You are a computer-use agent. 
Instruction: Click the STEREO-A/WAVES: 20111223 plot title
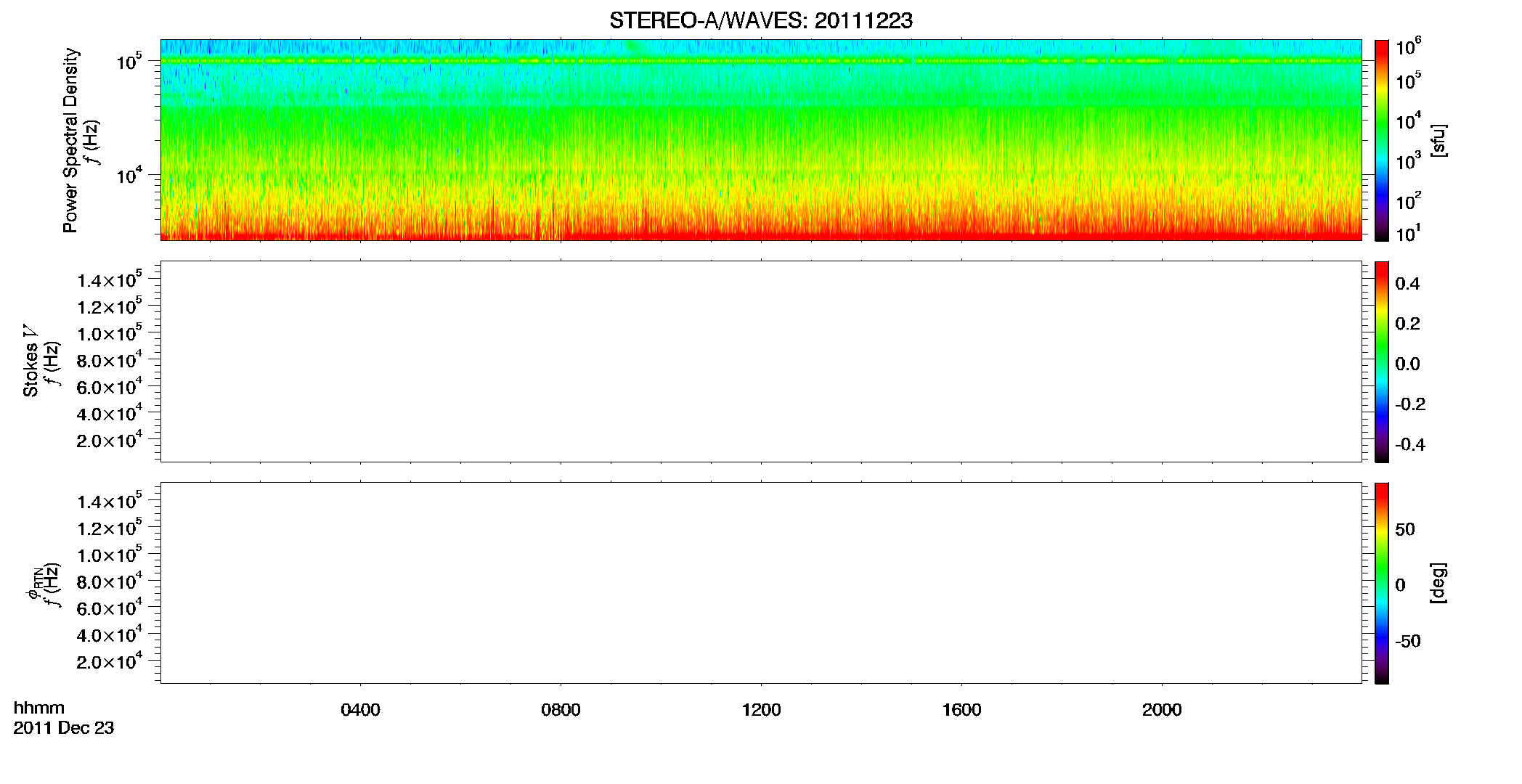(760, 21)
